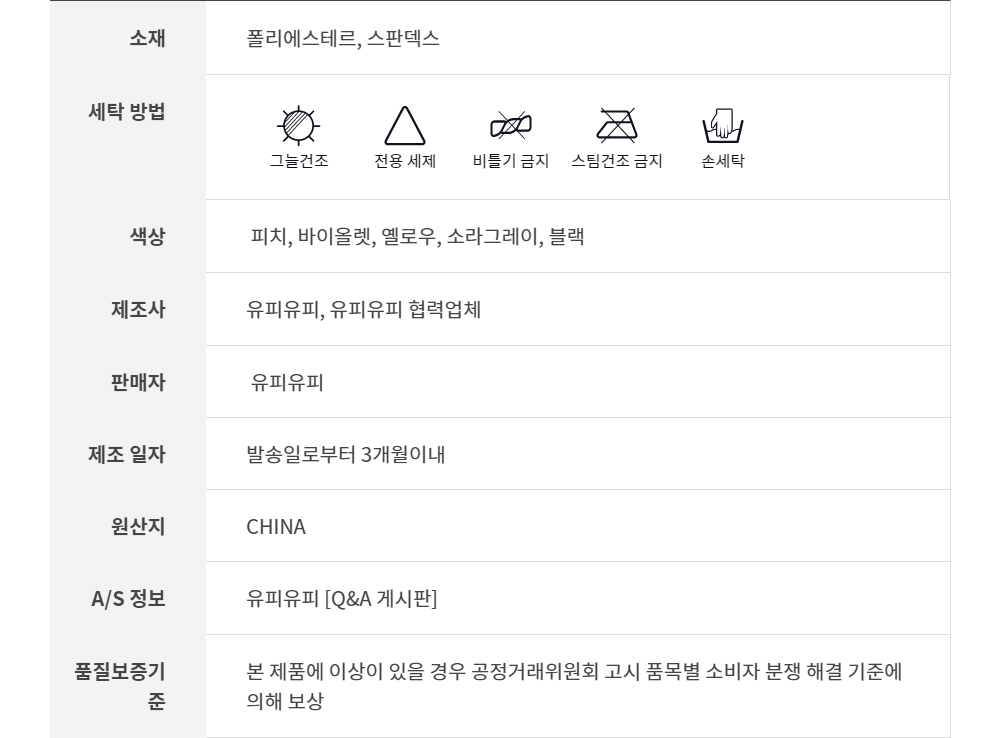Click the 스팀건조 금지 caption text

click(x=616, y=161)
